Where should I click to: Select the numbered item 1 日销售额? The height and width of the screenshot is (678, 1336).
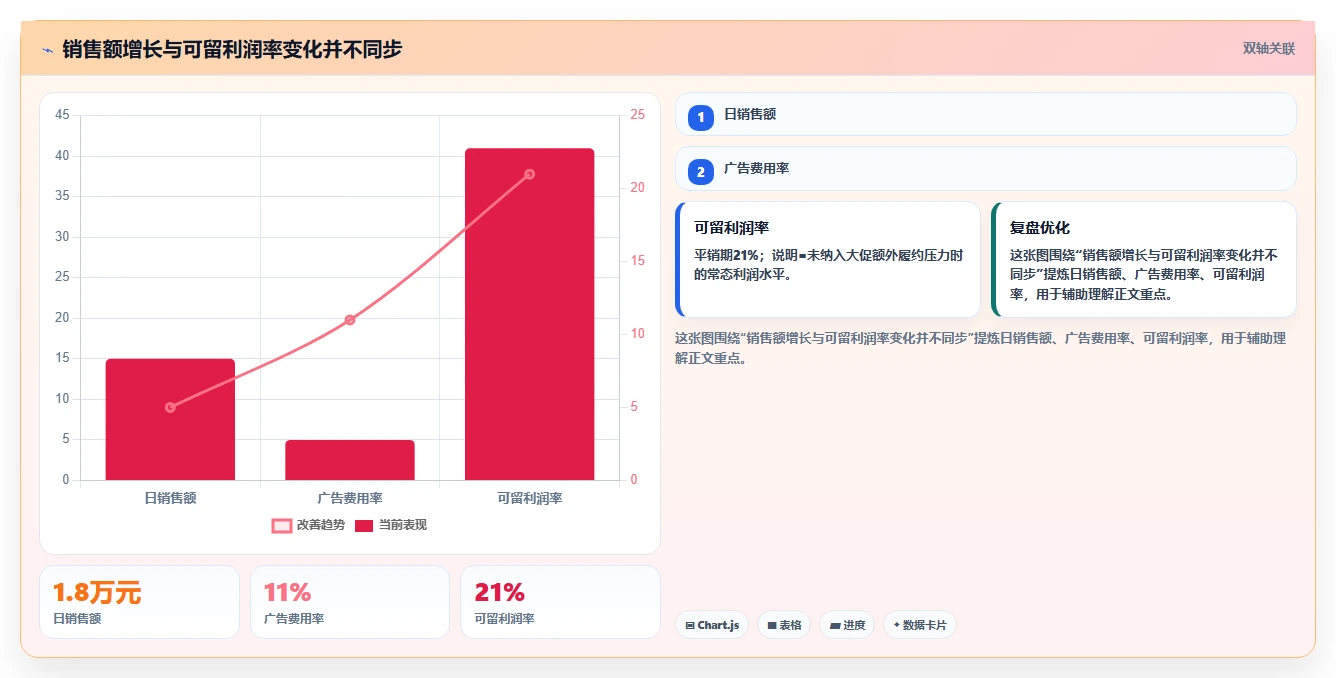[986, 114]
